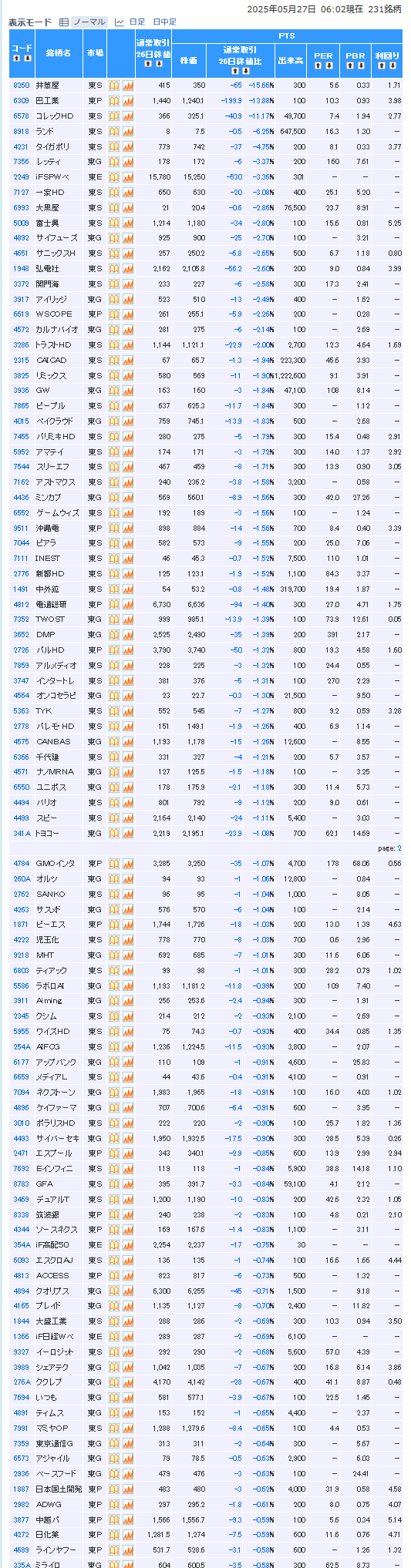The image size is (411, 1568).
Task: Click the chart icon for ランド (8918)
Action: (128, 131)
